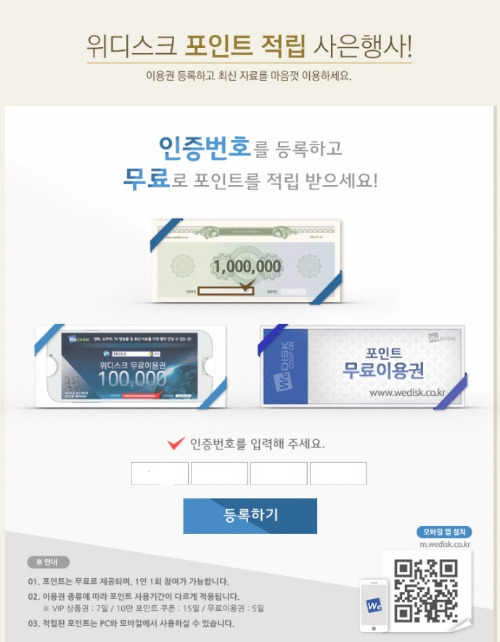
Task: Click the 모바일 앱 설치 badge
Action: click(444, 532)
